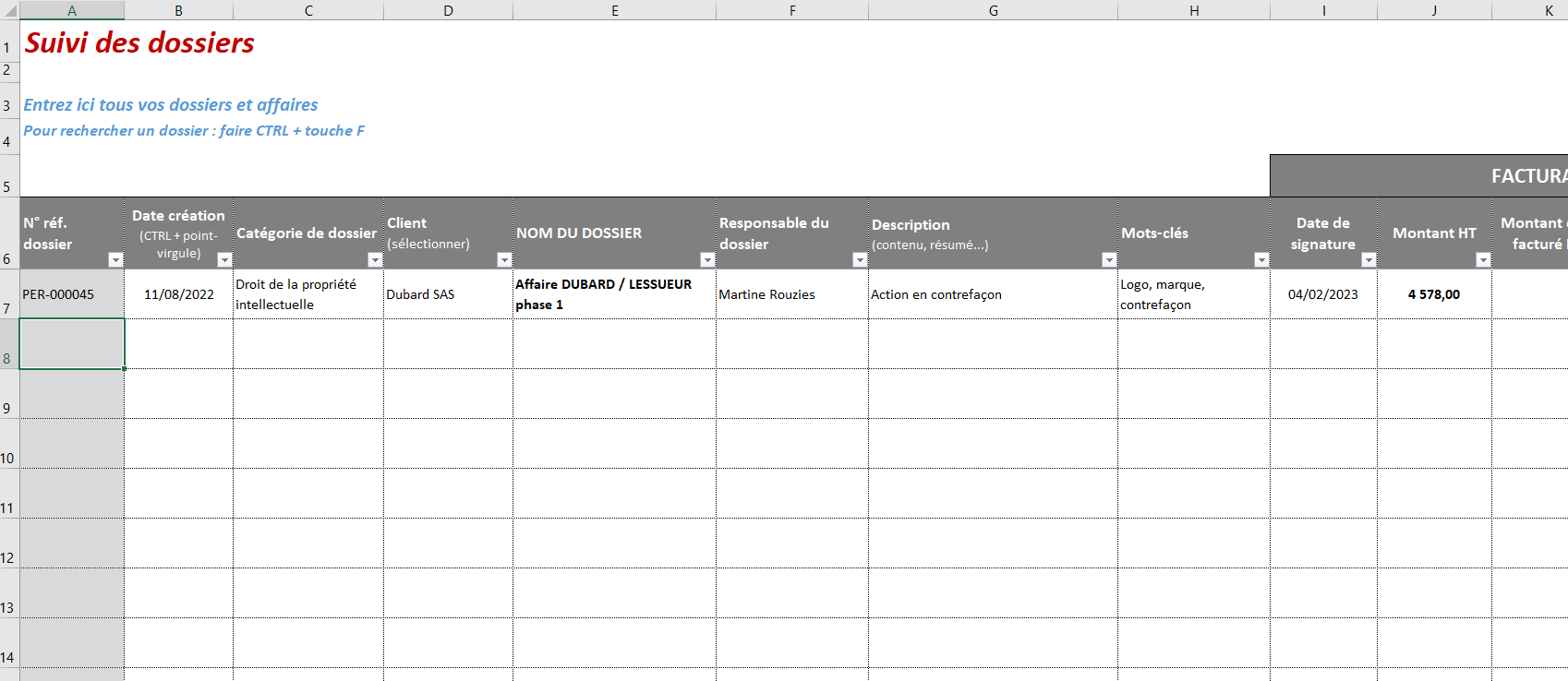The image size is (1568, 681).
Task: Open the NOM DU DOSSIER filter dropdown
Action: pyautogui.click(x=707, y=260)
